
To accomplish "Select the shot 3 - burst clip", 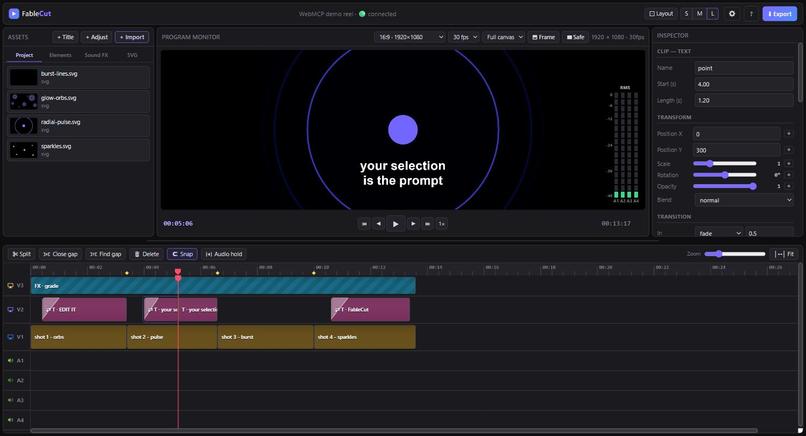I will (265, 337).
